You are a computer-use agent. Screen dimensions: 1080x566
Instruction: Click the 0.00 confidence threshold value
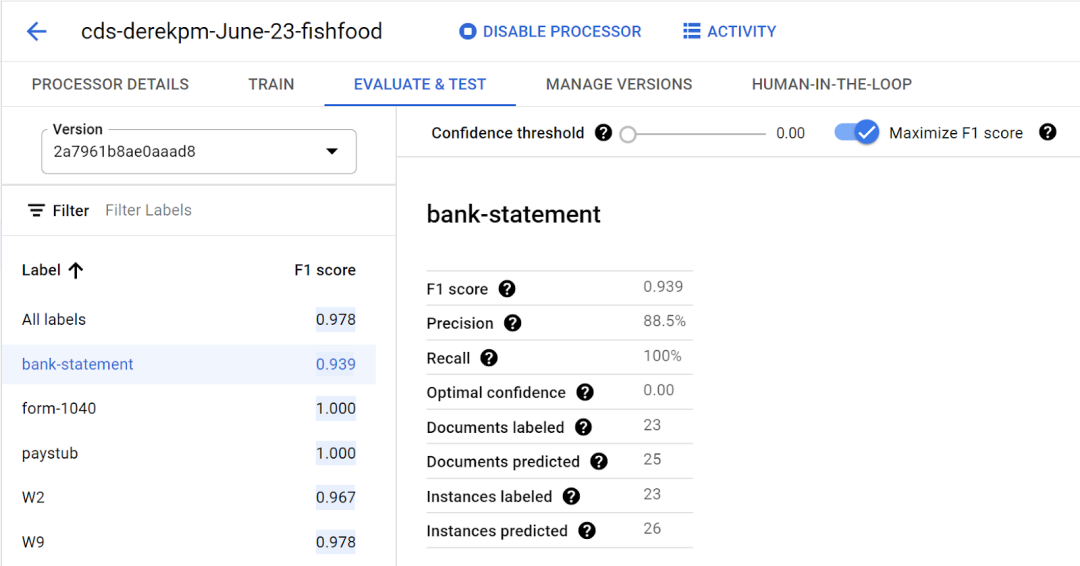pos(790,133)
